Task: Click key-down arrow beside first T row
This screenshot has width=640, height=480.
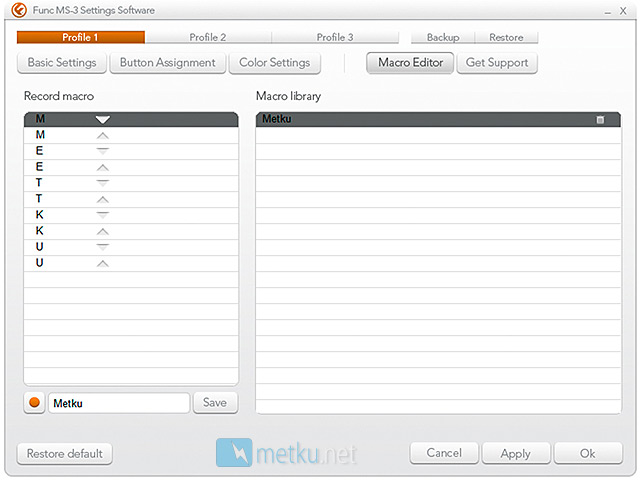Action: click(102, 183)
